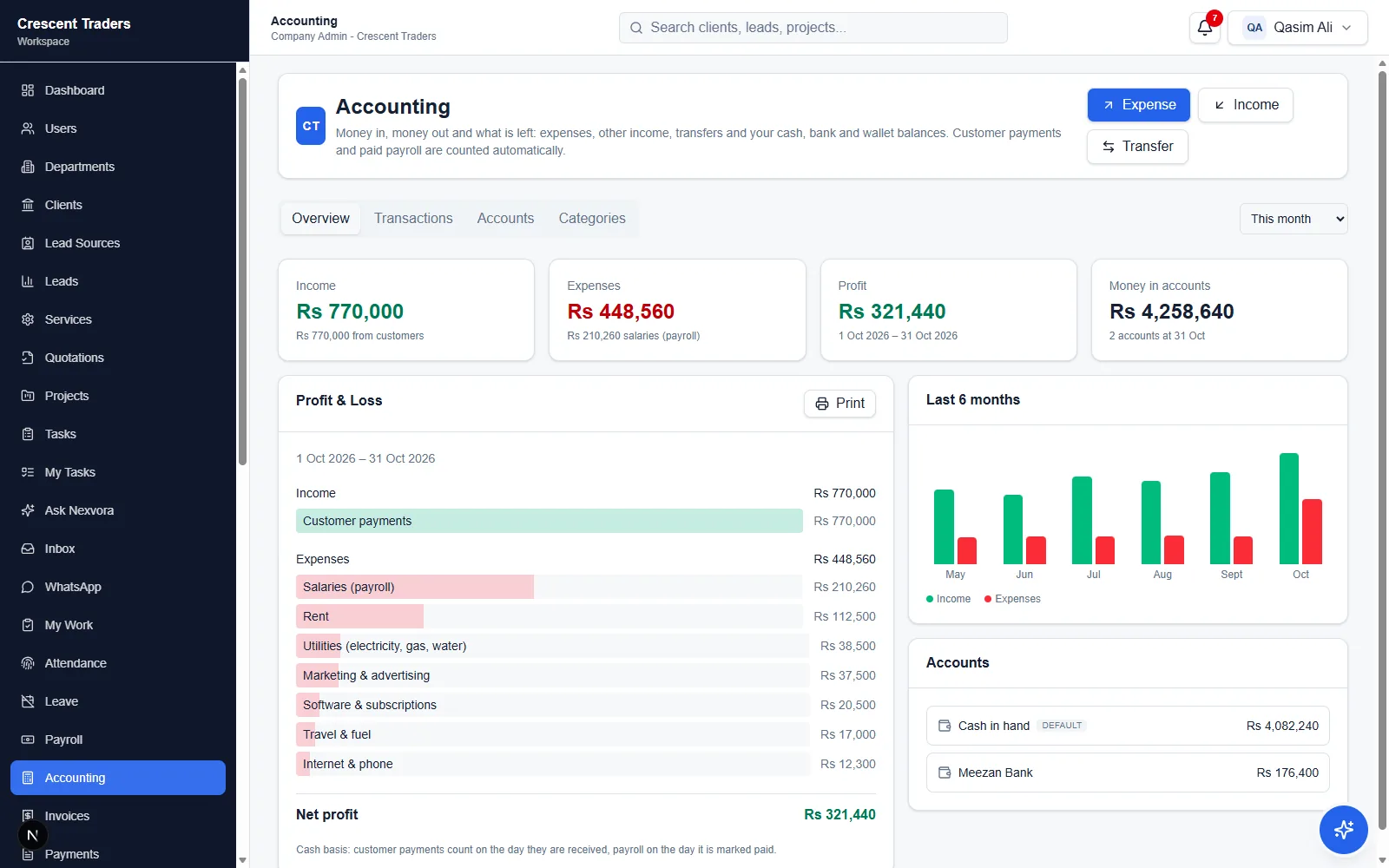Screen dimensions: 1389x868
Task: Open Attendance fingerprint item
Action: (118, 663)
